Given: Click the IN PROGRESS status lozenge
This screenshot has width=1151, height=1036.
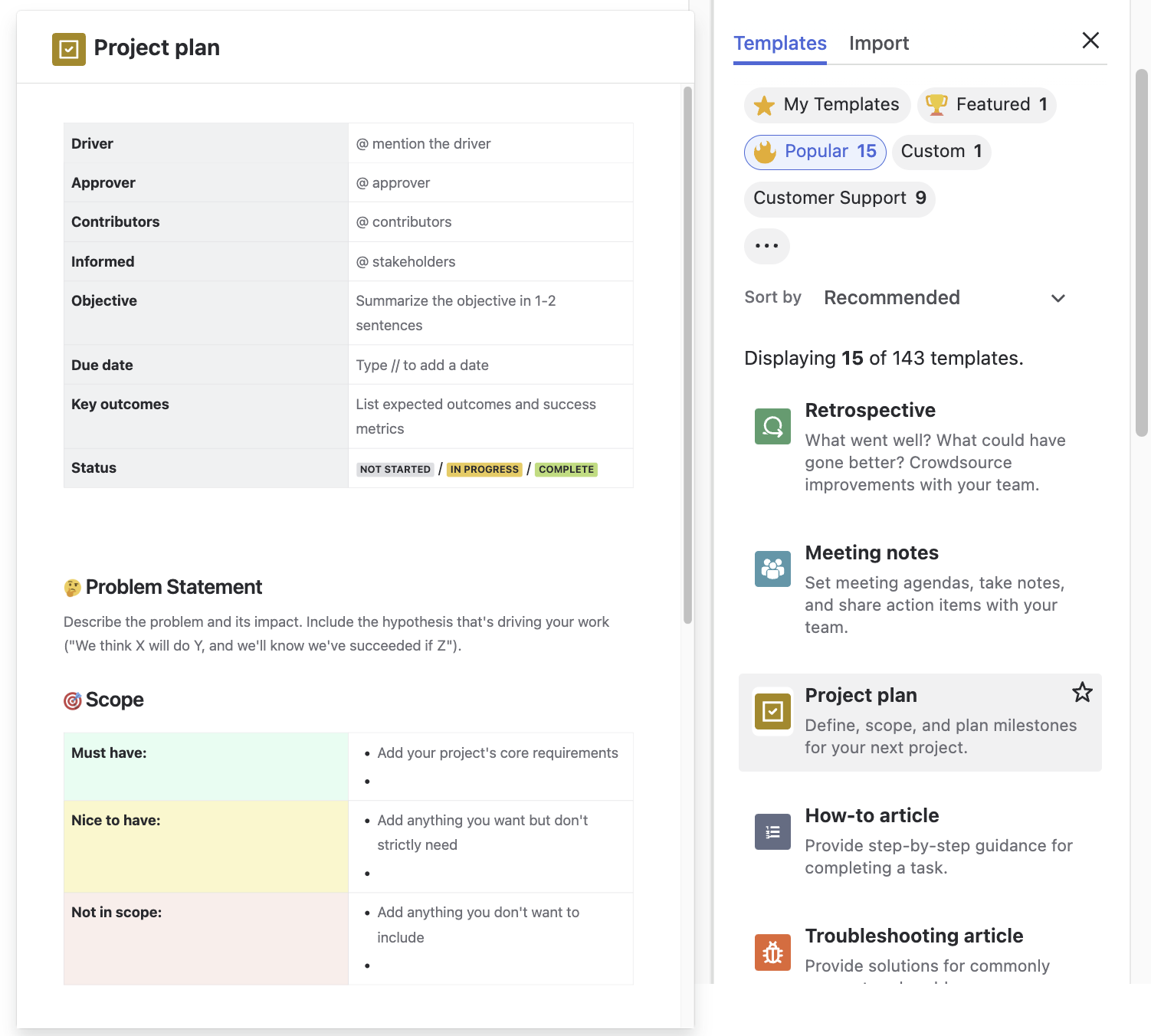Looking at the screenshot, I should (x=484, y=470).
